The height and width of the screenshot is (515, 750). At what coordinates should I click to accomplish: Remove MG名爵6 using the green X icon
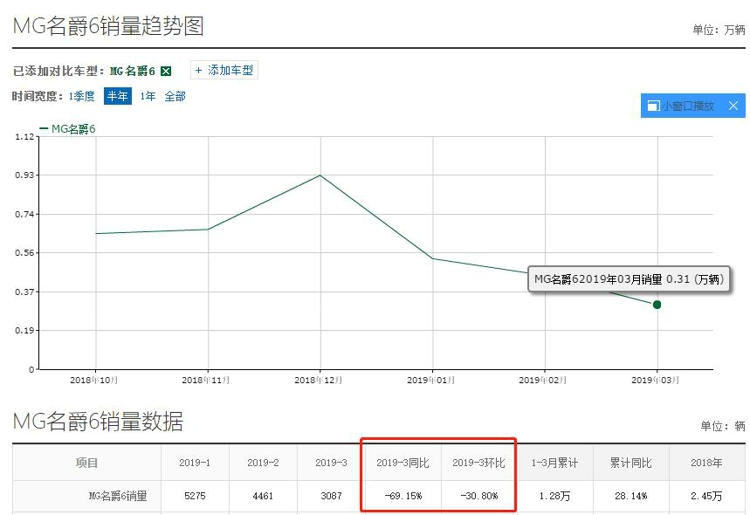(x=166, y=71)
